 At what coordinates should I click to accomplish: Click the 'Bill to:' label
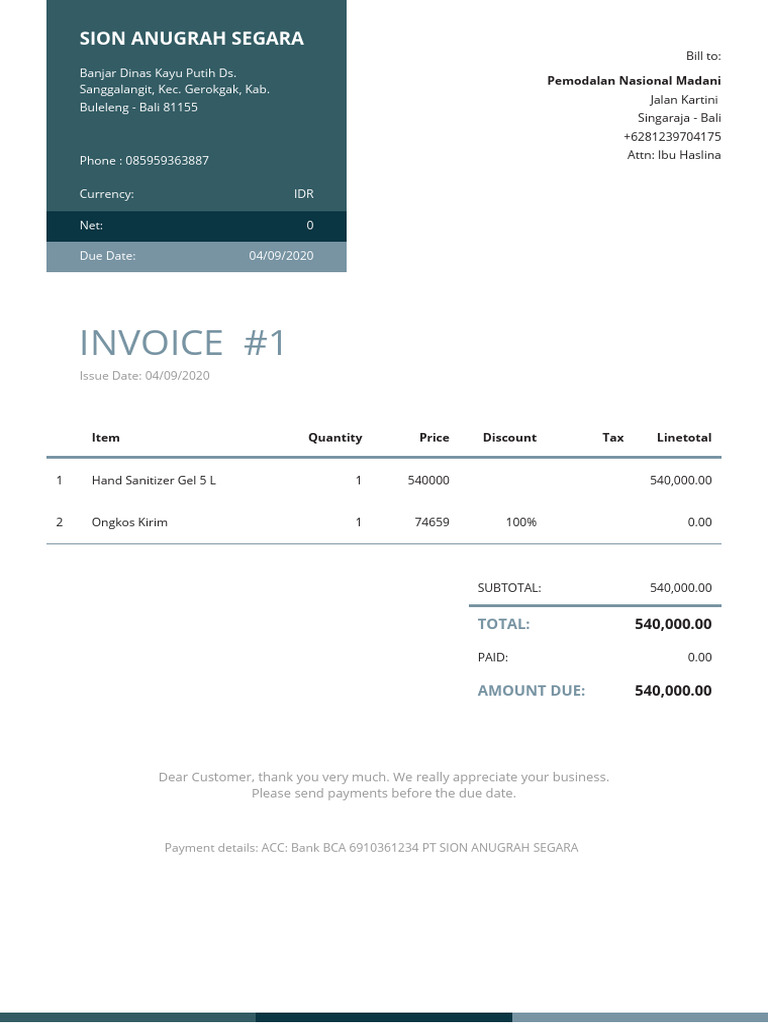pyautogui.click(x=703, y=56)
